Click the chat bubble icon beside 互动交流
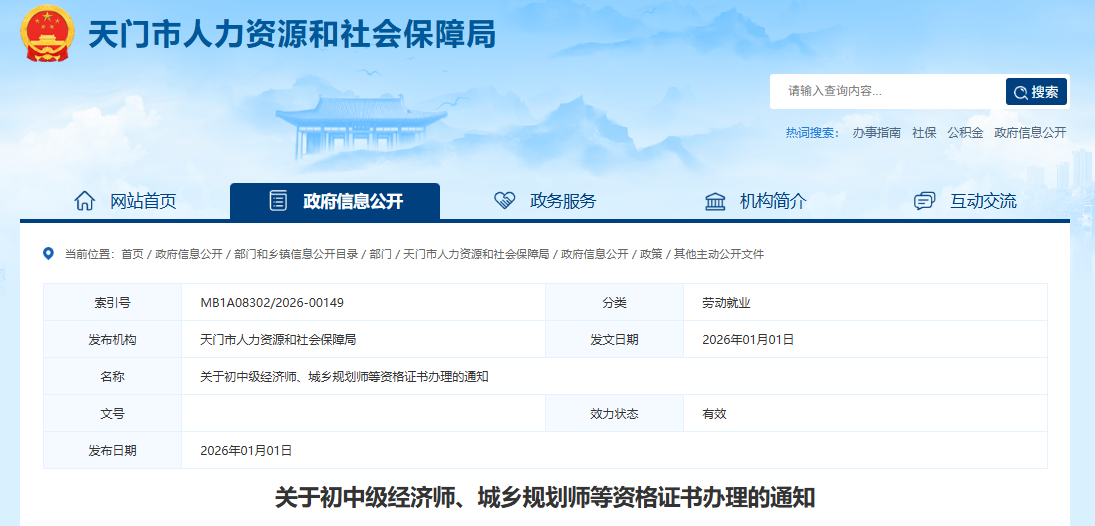The width and height of the screenshot is (1095, 526). pos(925,201)
